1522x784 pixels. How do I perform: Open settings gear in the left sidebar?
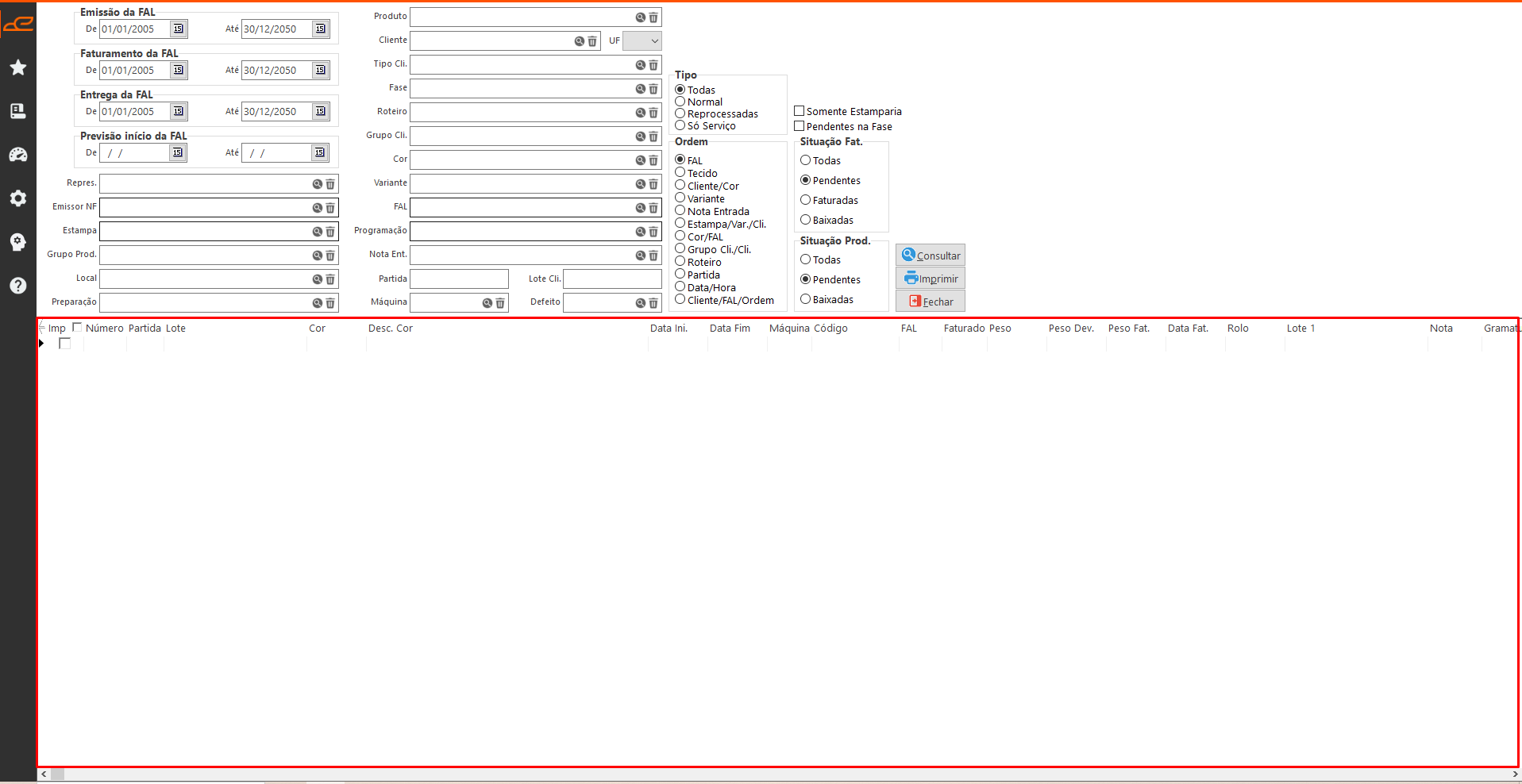click(17, 198)
